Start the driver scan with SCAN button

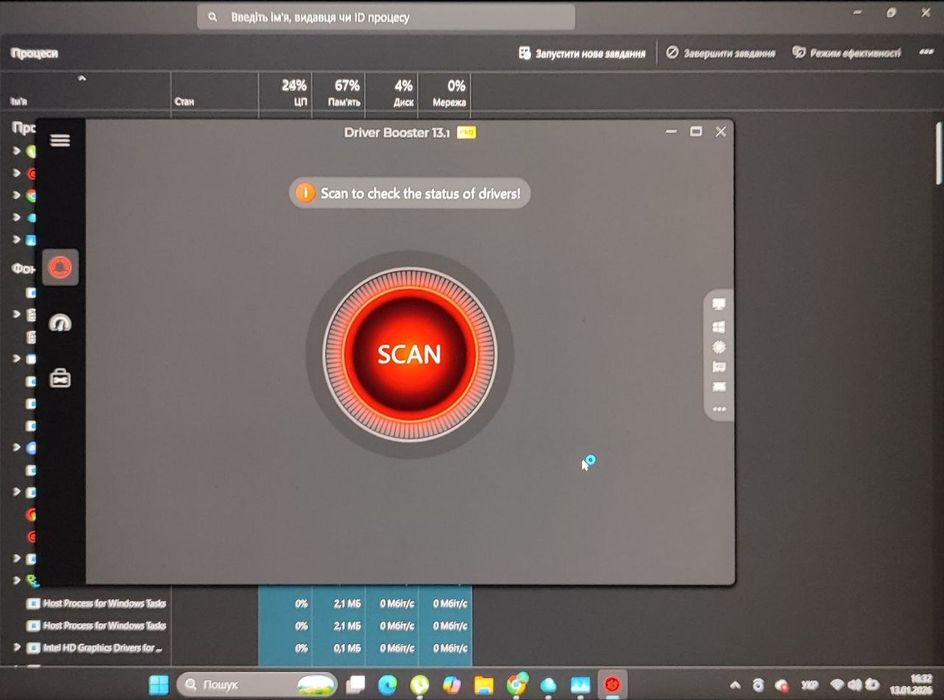(x=409, y=354)
